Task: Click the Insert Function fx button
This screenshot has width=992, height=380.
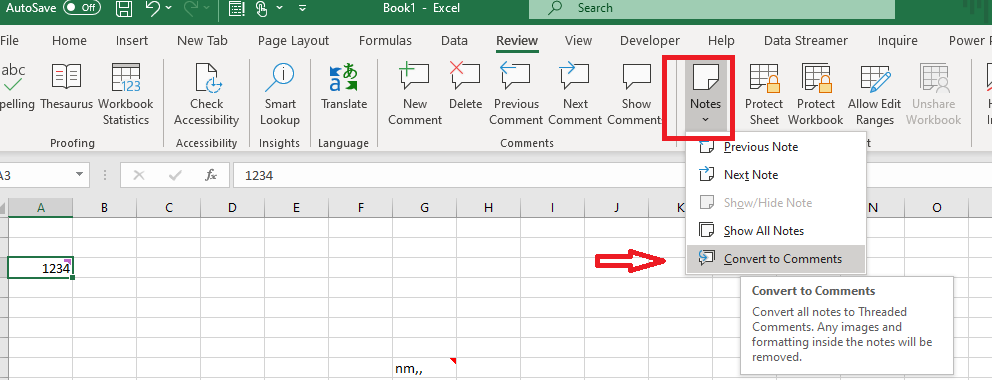Action: click(211, 175)
